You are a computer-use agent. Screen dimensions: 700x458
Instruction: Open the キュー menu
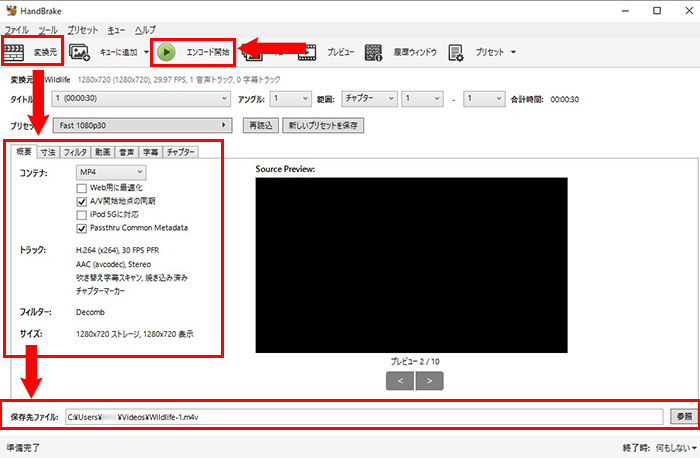pos(116,30)
